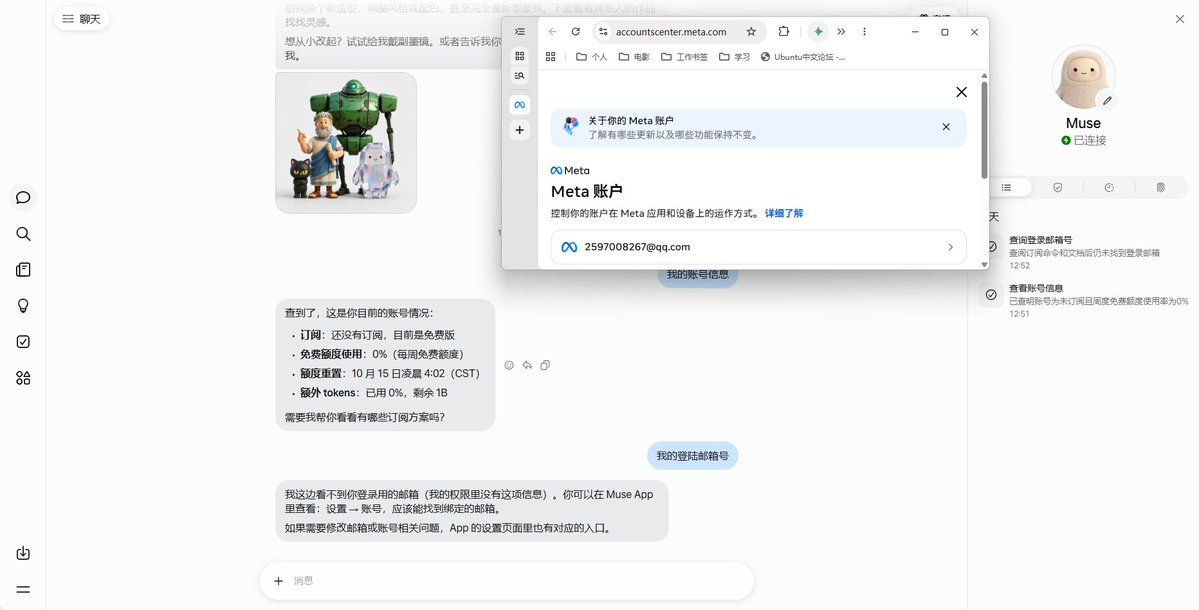This screenshot has width=1199, height=610.
Task: Open the 工作书签 bookmarks folder
Action: 684,57
